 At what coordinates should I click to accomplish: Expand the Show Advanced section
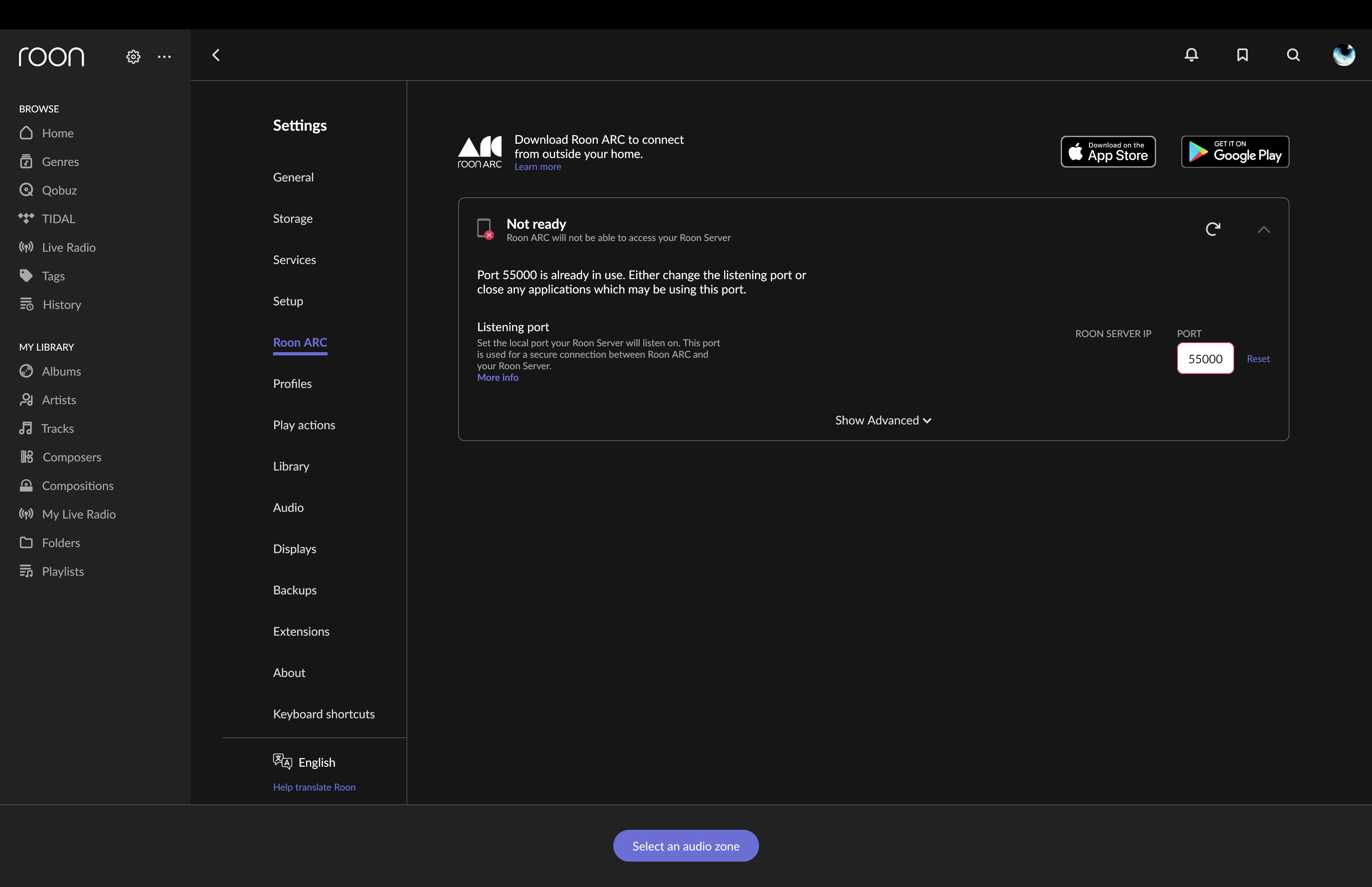[883, 420]
